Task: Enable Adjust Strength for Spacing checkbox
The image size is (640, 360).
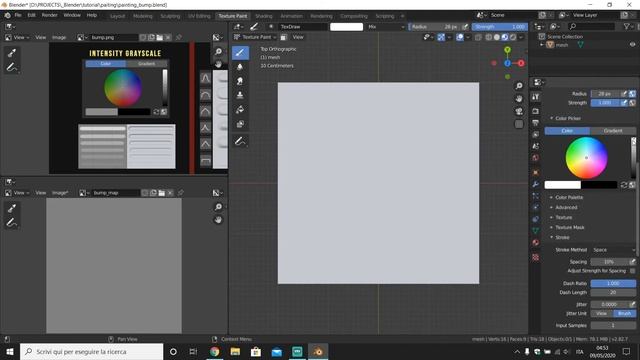Action: point(632,271)
